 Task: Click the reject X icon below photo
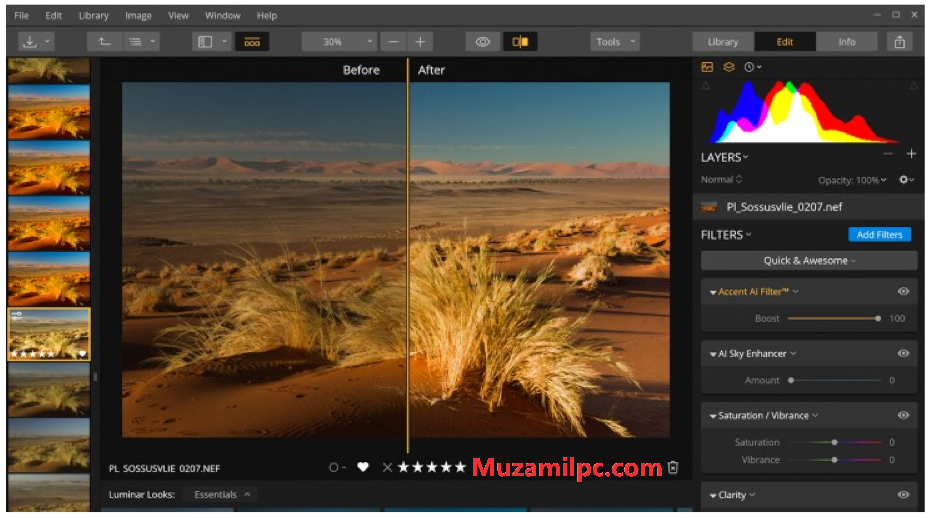(x=387, y=467)
